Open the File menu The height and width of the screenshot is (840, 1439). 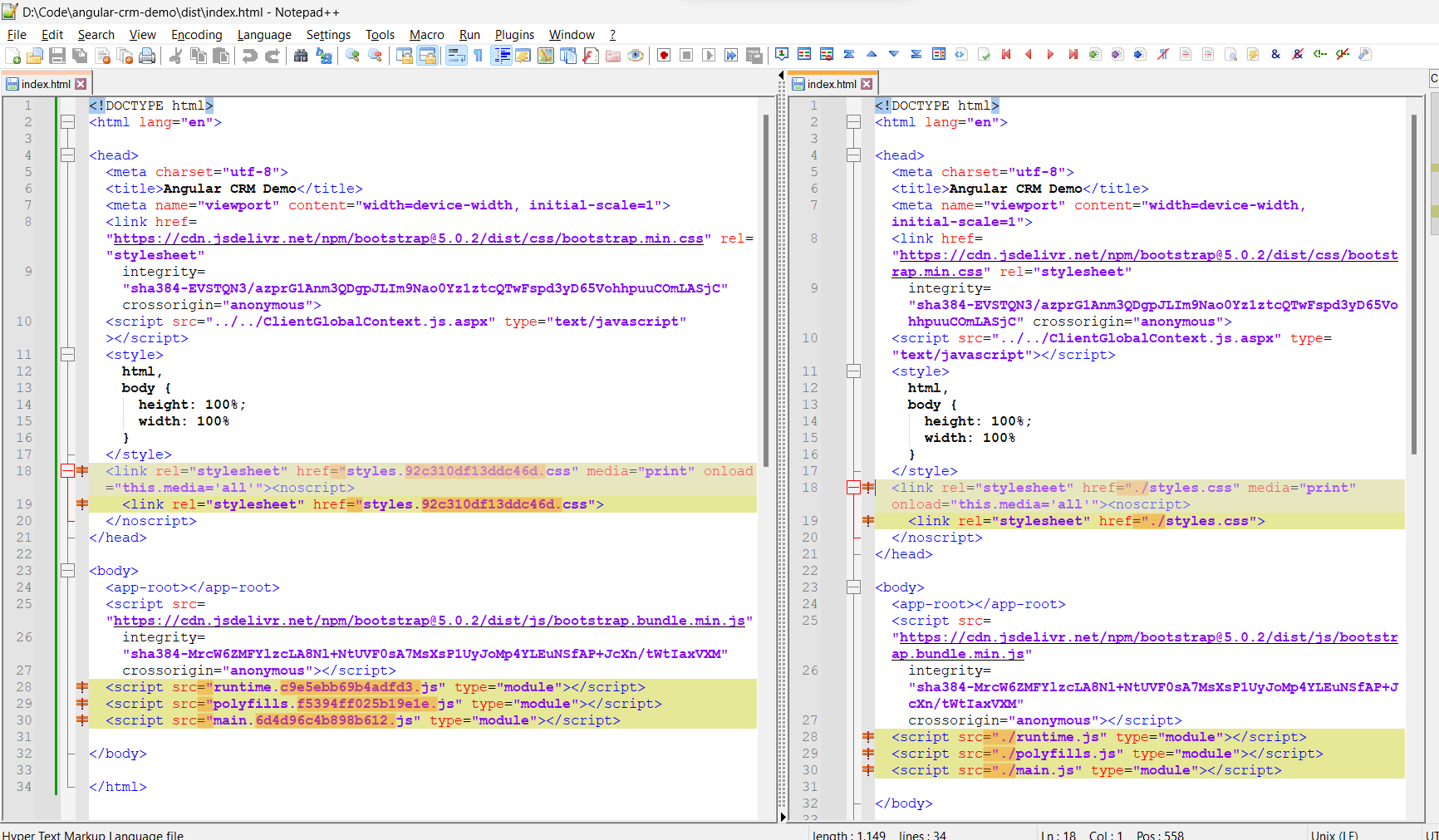(17, 35)
